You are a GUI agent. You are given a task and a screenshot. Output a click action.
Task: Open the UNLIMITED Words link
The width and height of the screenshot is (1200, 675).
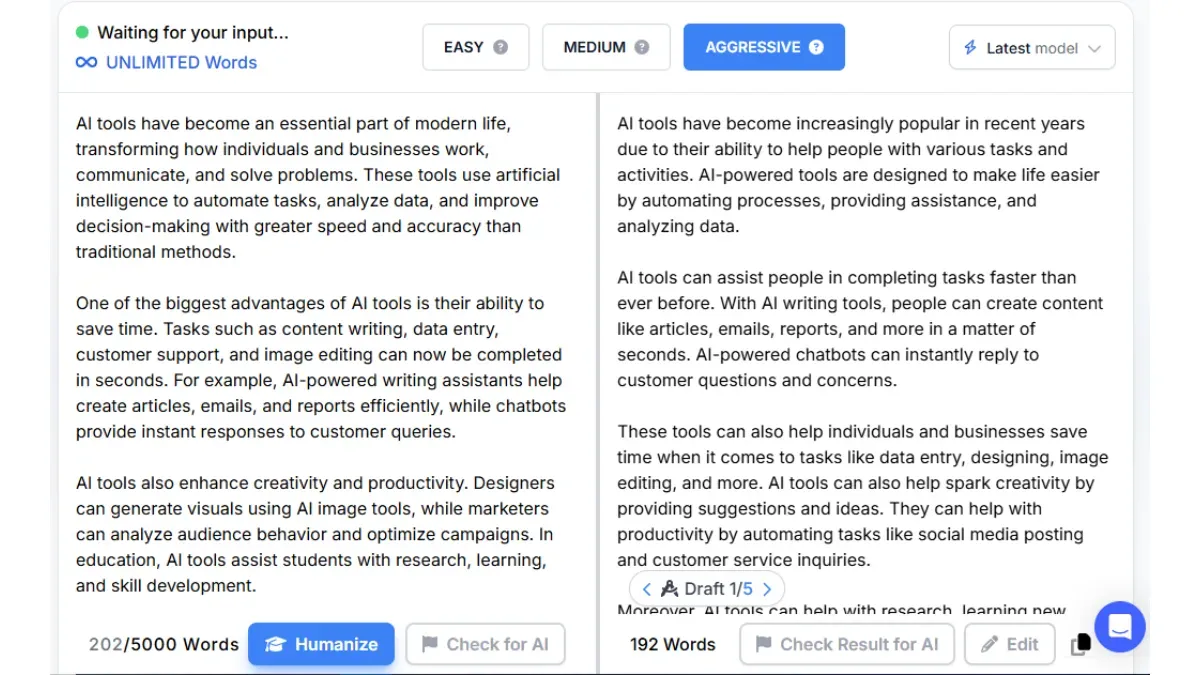(x=181, y=62)
